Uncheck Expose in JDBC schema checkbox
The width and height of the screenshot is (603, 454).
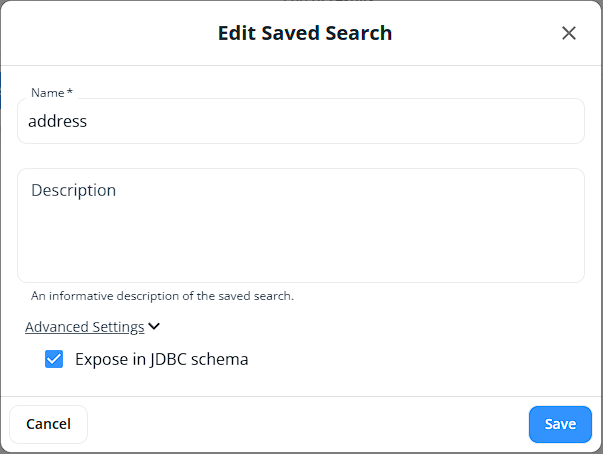54,359
